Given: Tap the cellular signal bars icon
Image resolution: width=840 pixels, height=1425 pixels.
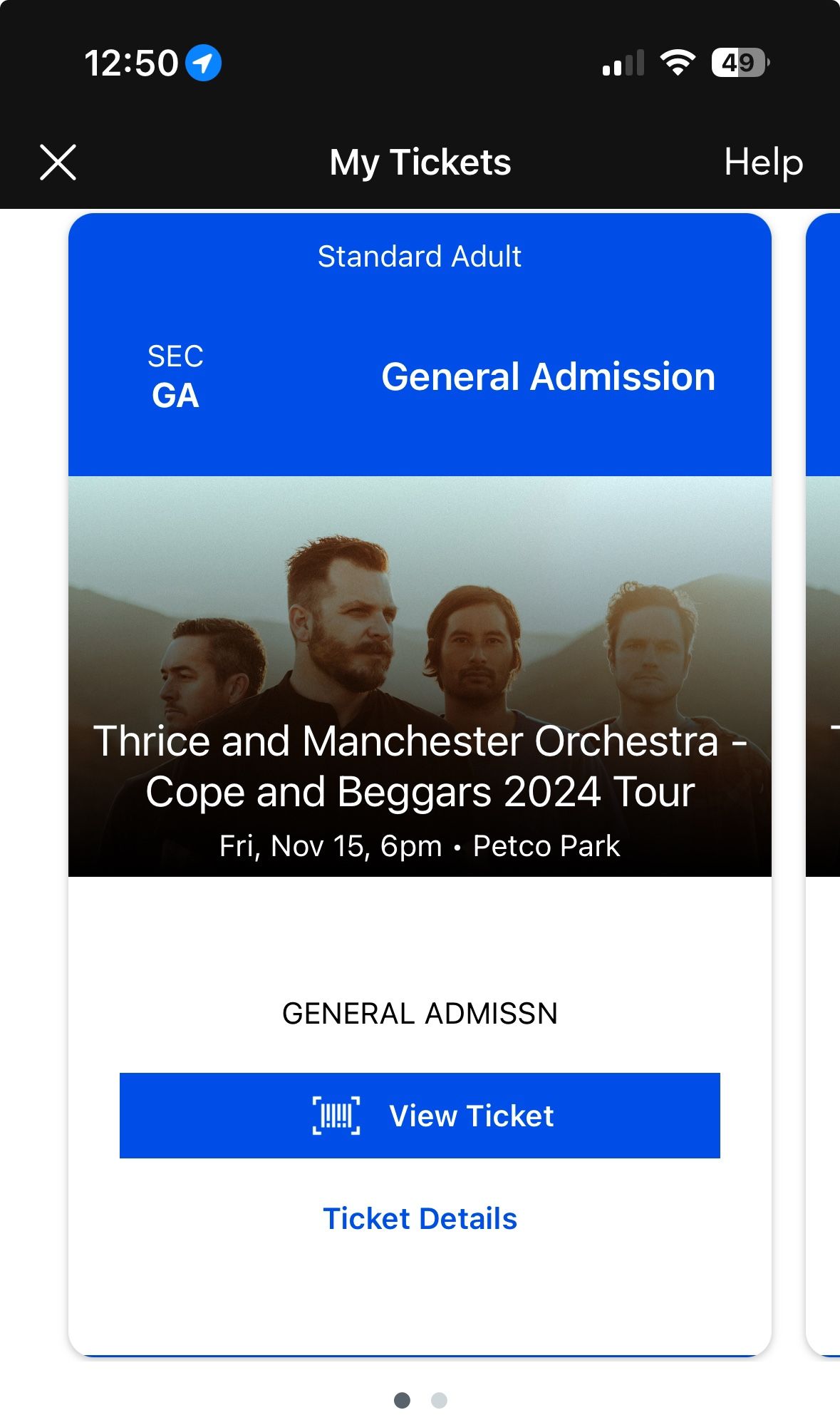Looking at the screenshot, I should (x=623, y=63).
